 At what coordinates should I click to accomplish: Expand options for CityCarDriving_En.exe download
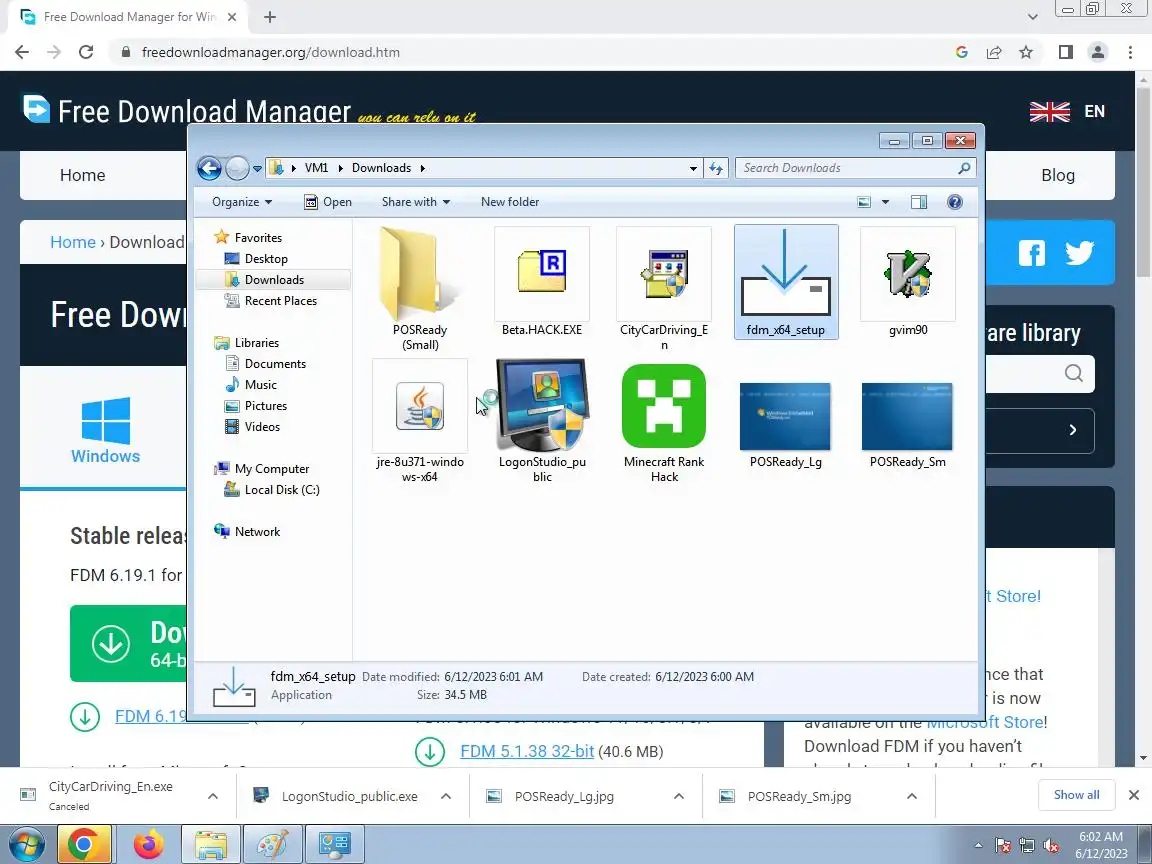click(x=212, y=796)
